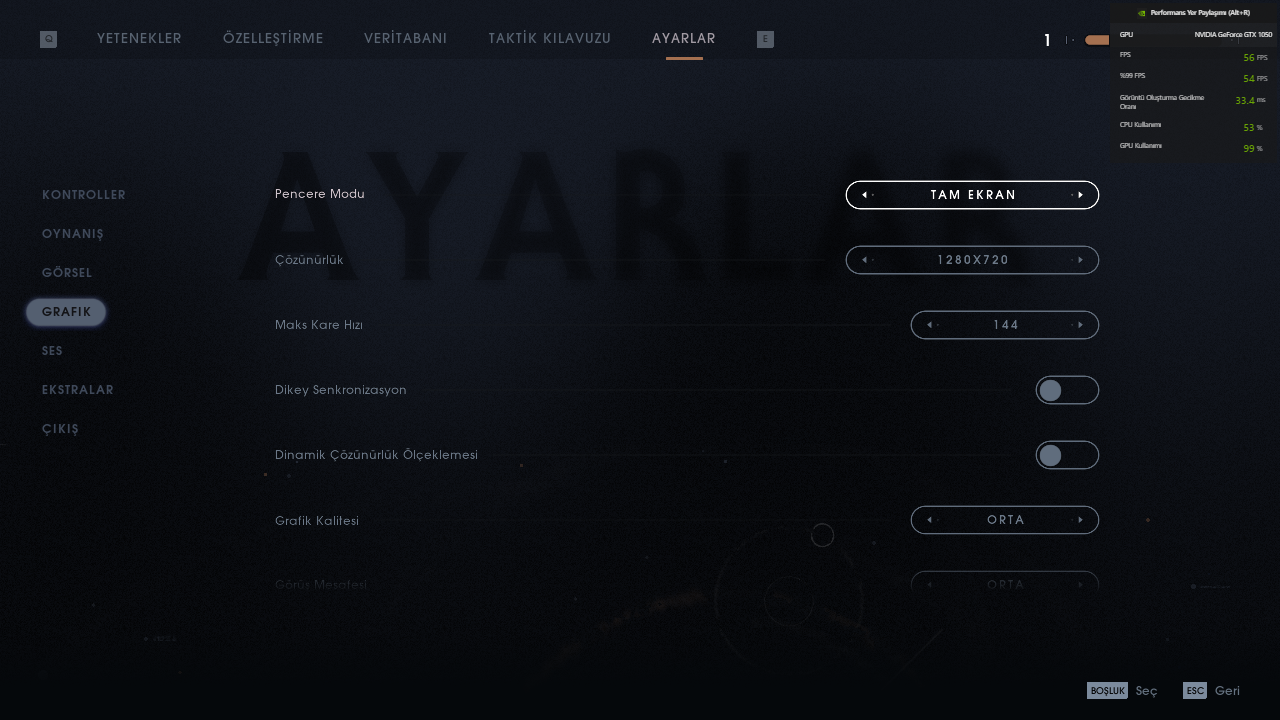Viewport: 1280px width, 720px height.
Task: Select Kontroller in settings sidebar
Action: pos(84,195)
